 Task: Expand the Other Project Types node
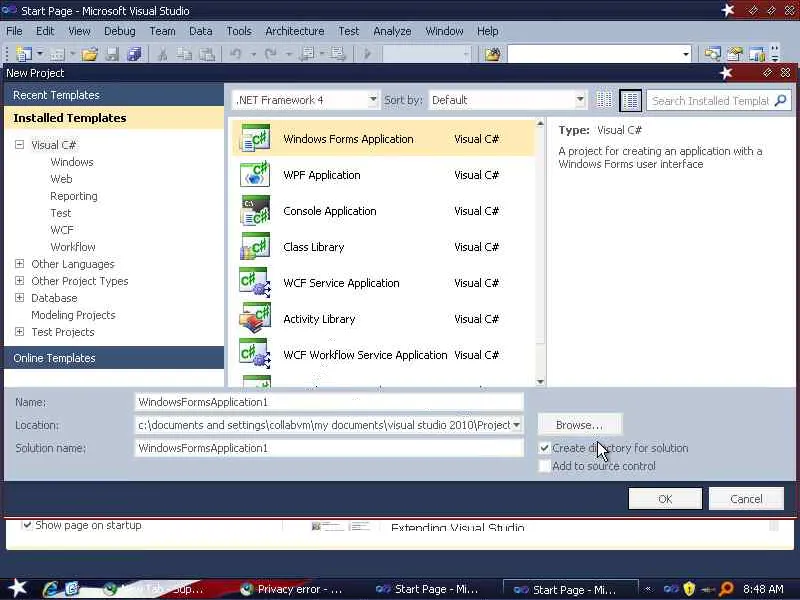(19, 281)
